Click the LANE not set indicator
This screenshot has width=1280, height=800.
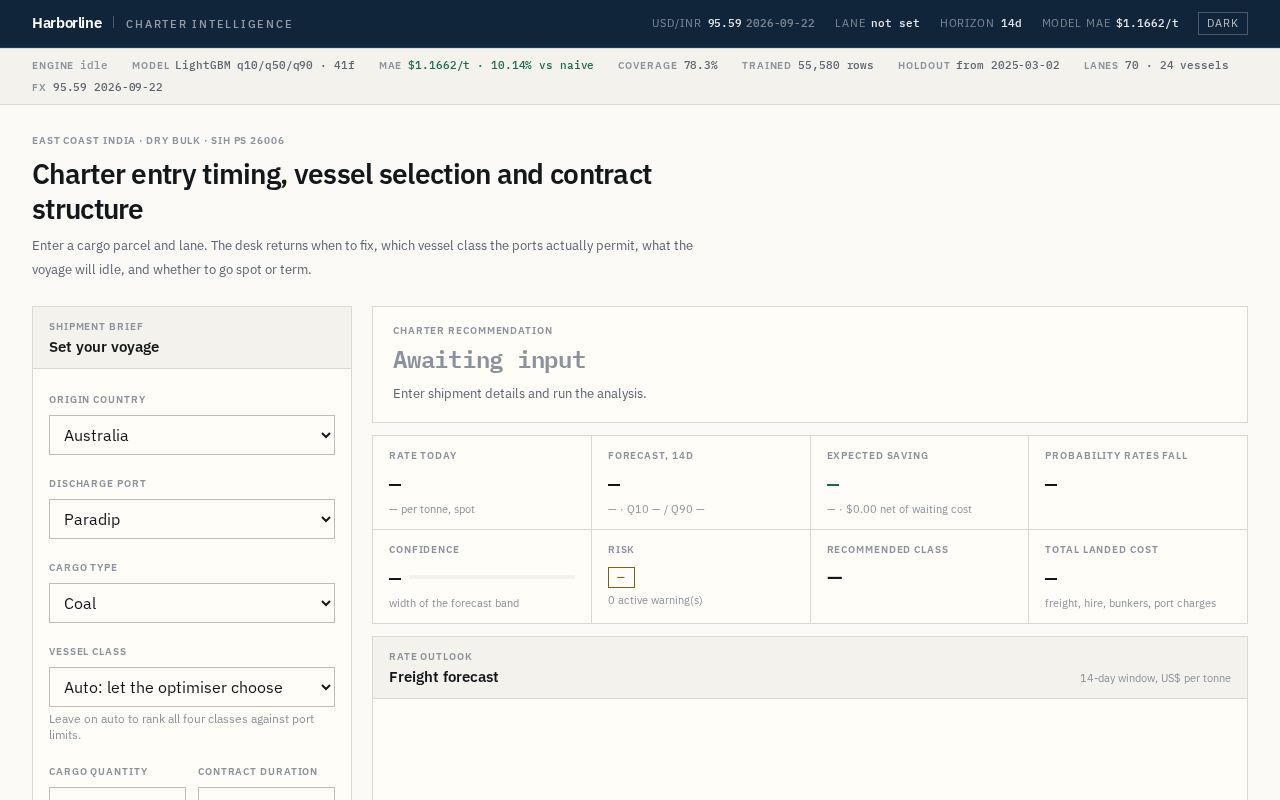pos(877,23)
